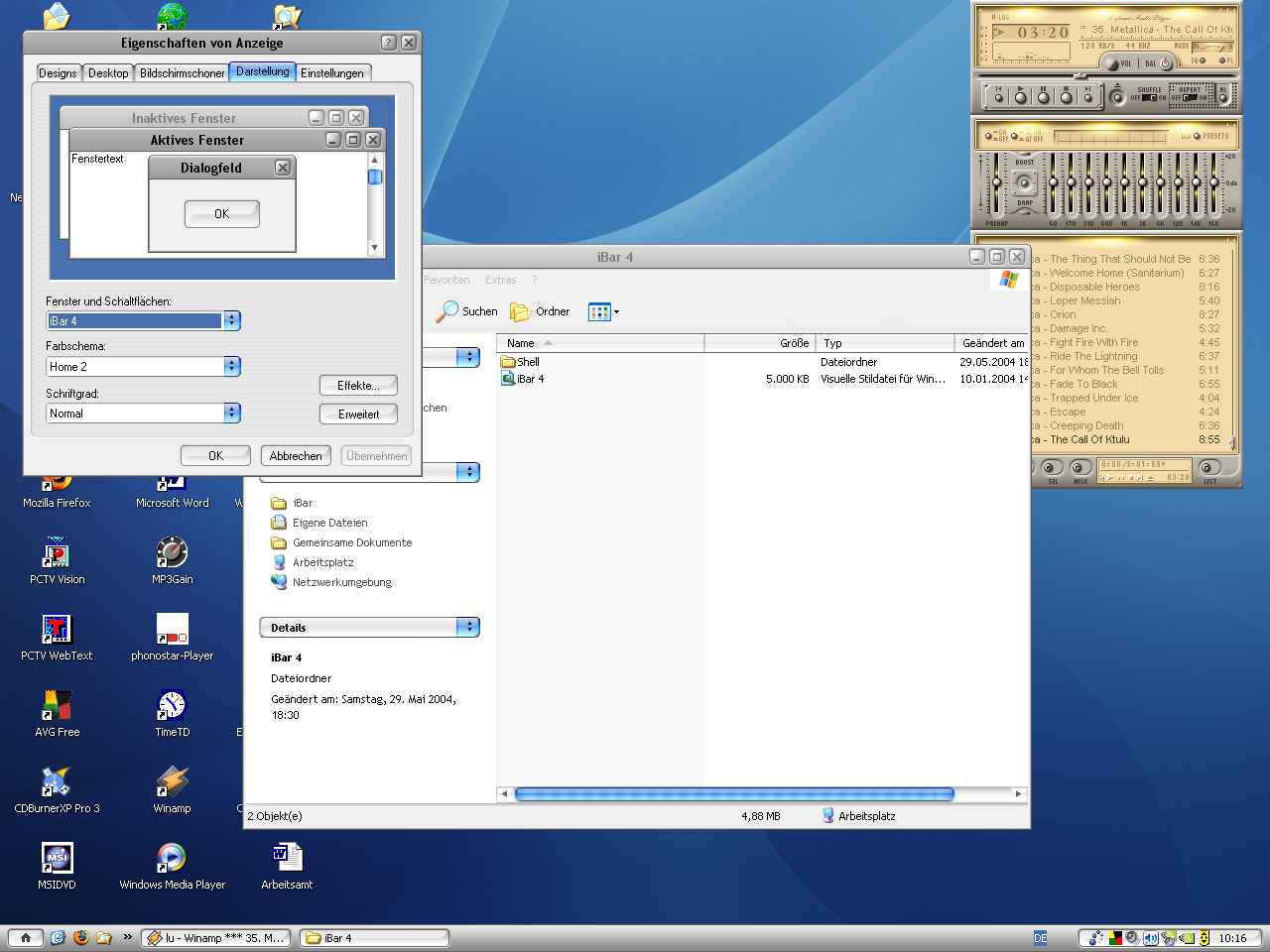Adjust Winamp volume knob

pyautogui.click(x=1110, y=63)
